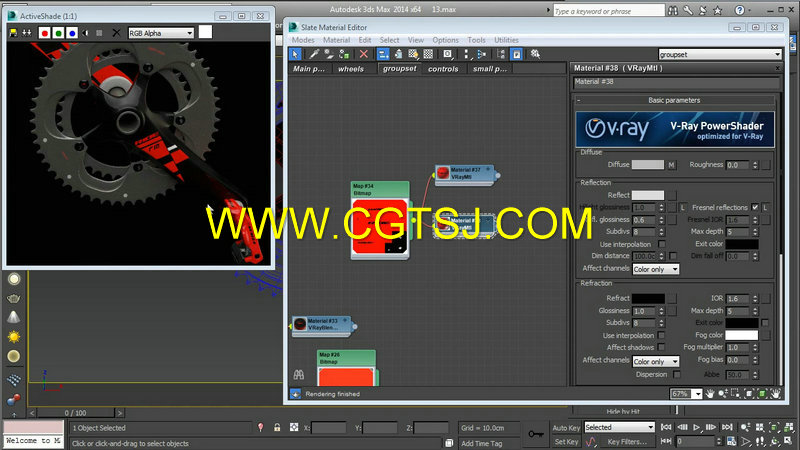The height and width of the screenshot is (450, 800).
Task: Enable Affect shadows checkbox
Action: [x=661, y=347]
